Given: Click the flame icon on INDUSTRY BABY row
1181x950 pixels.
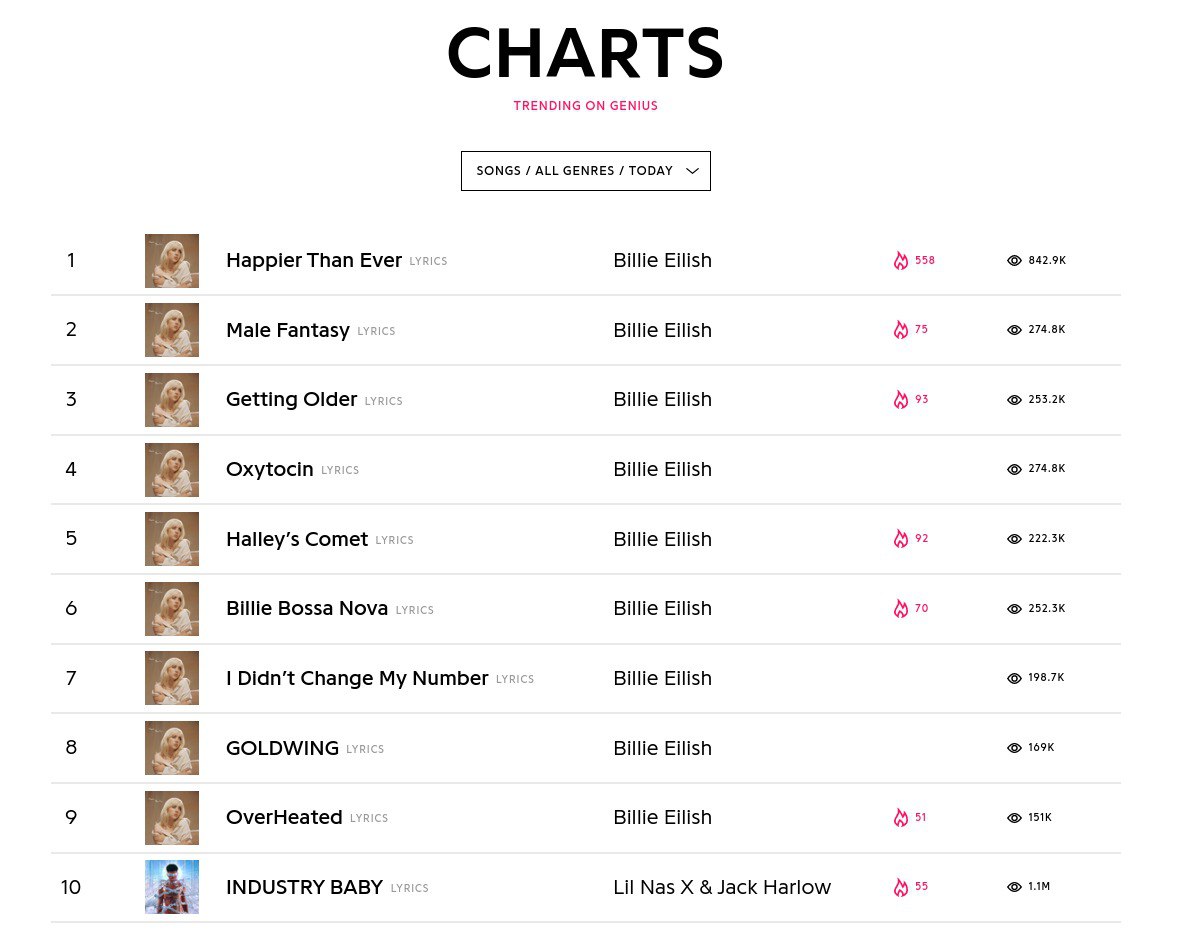Looking at the screenshot, I should 901,887.
